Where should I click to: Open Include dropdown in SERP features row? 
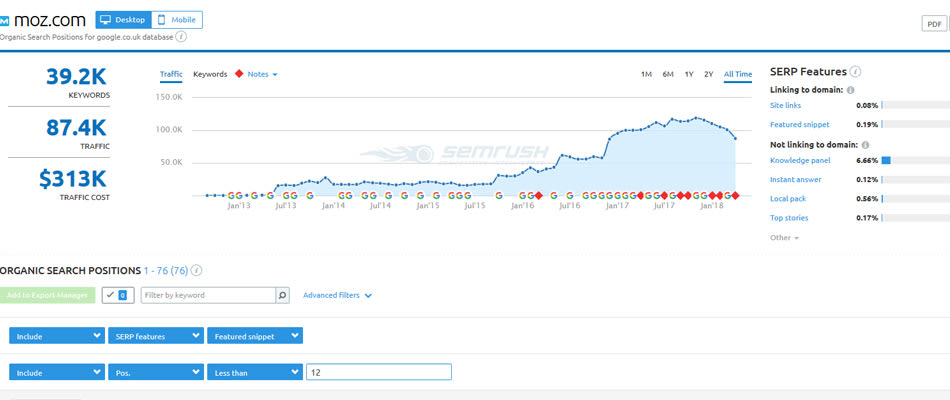pos(57,336)
